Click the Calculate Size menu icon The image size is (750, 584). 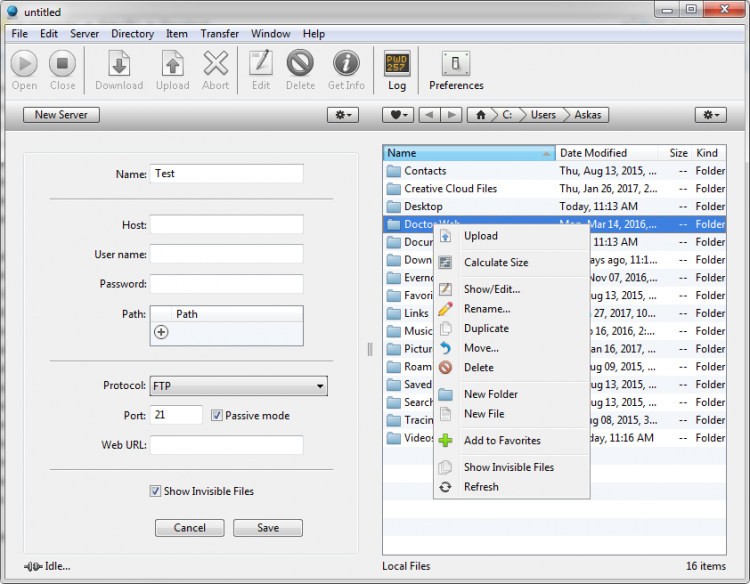(445, 262)
